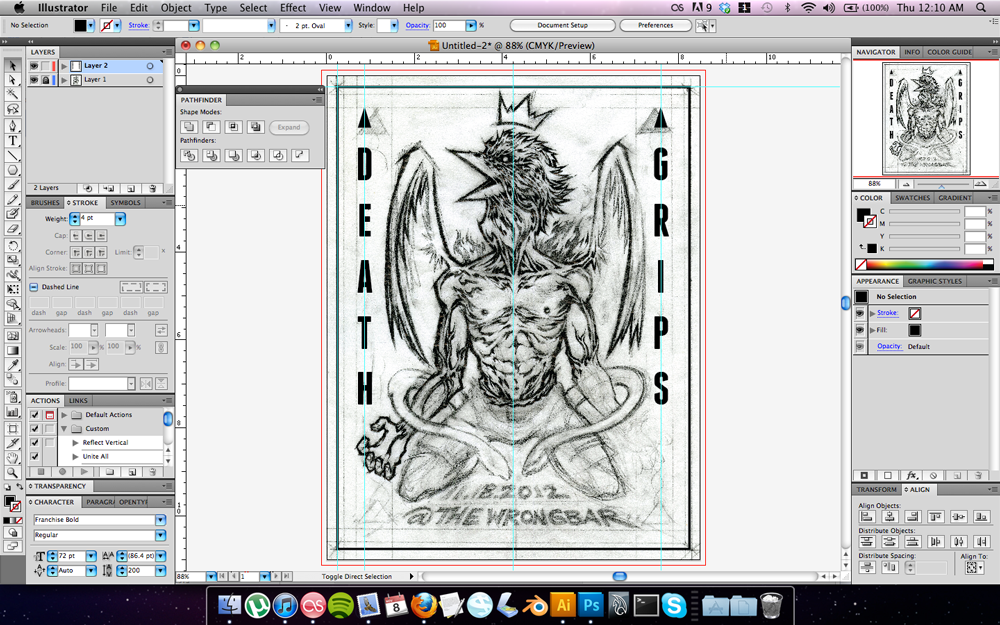
Task: Select the Column Graph tool
Action: coord(13,412)
